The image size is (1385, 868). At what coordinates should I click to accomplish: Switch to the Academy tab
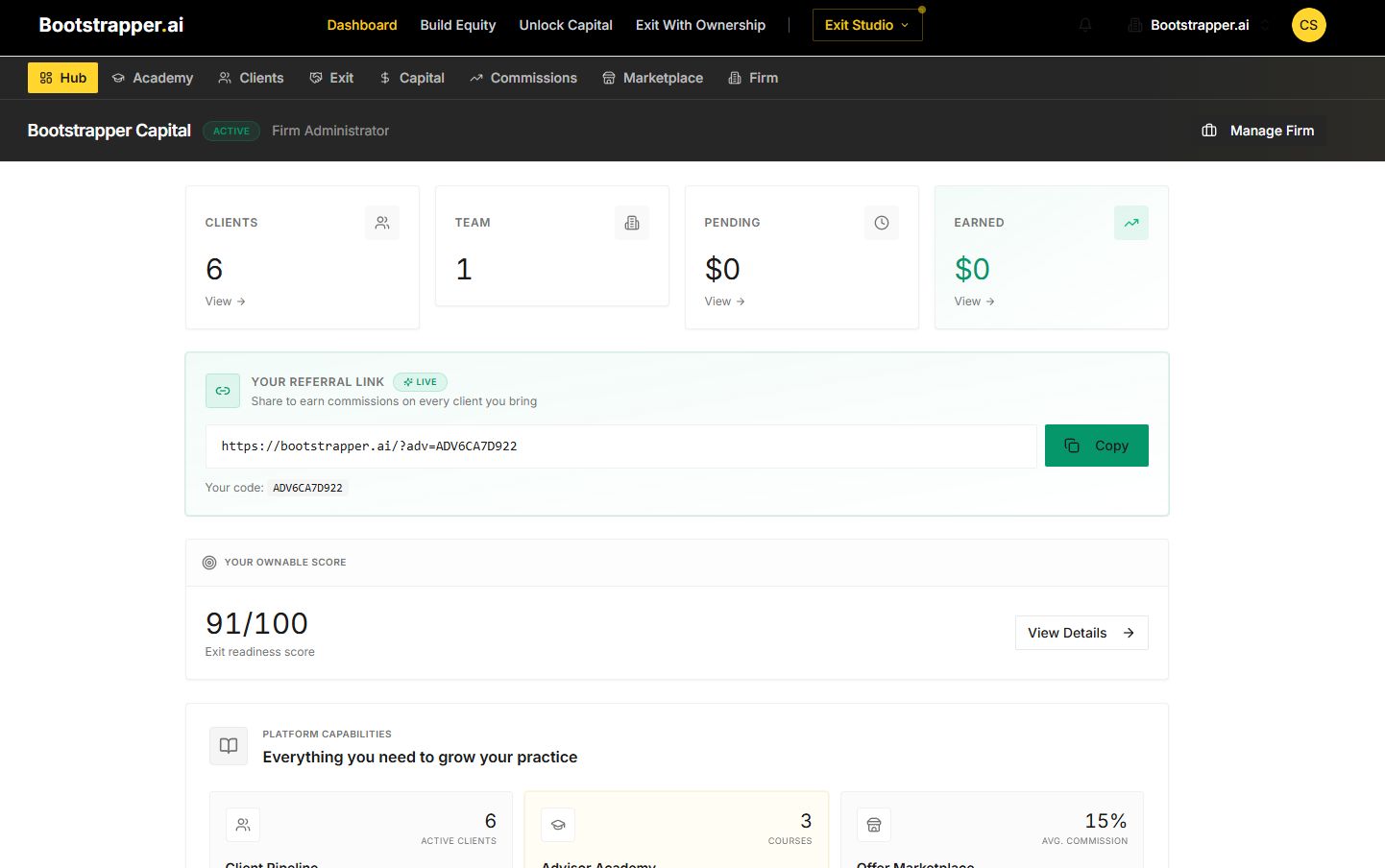(153, 78)
